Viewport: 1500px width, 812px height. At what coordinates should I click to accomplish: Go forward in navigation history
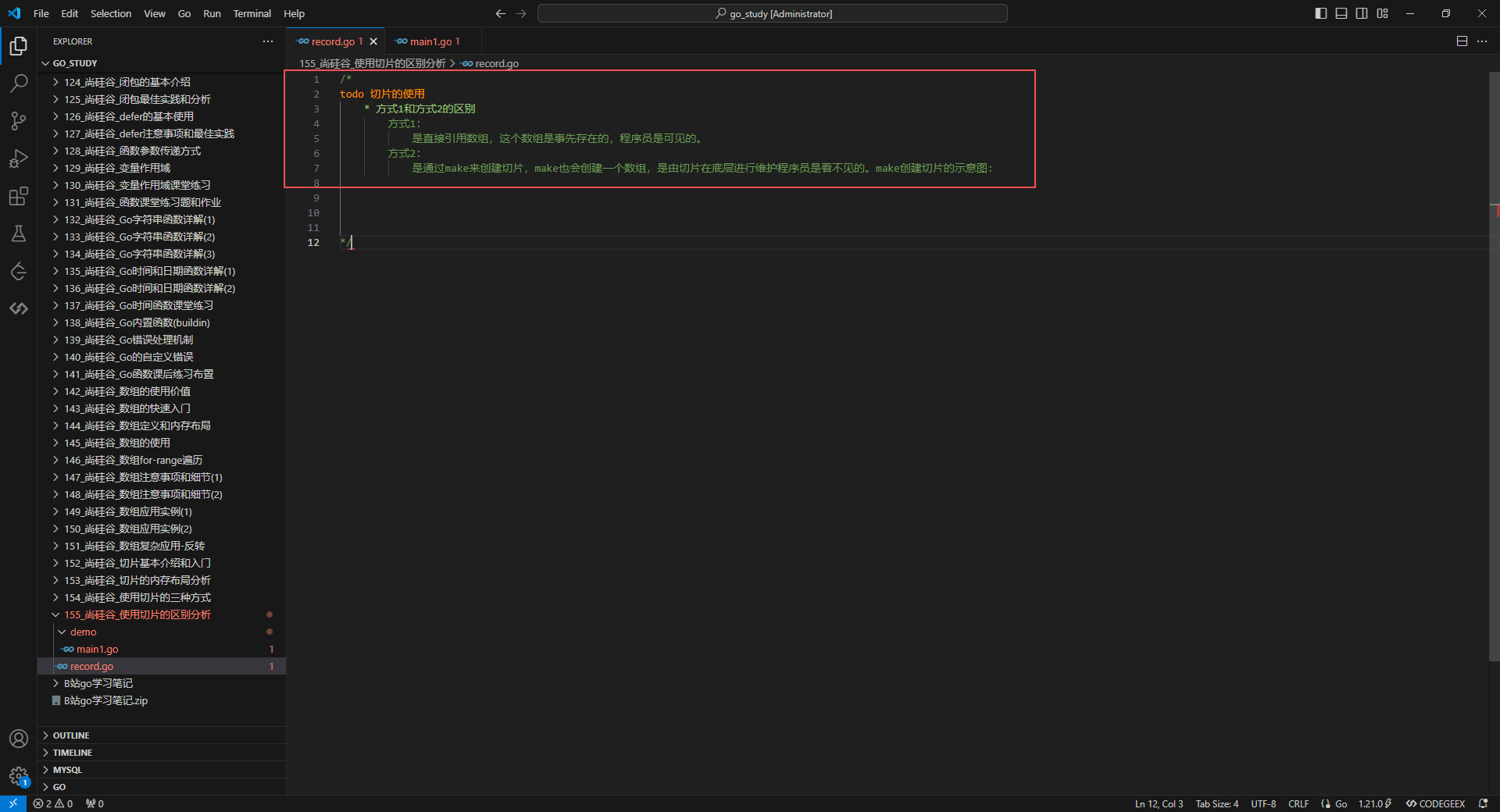[521, 13]
